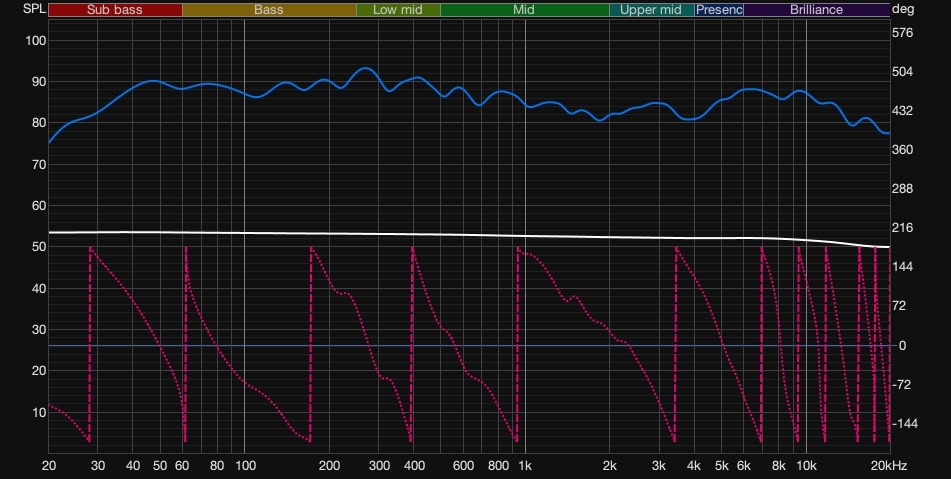Viewport: 951px width, 479px height.
Task: Click the 400 Hz frequency label
Action: click(414, 466)
